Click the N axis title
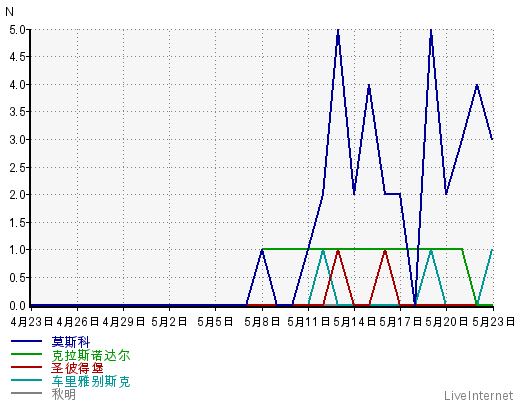Screen dimensions: 520x405 9,12
